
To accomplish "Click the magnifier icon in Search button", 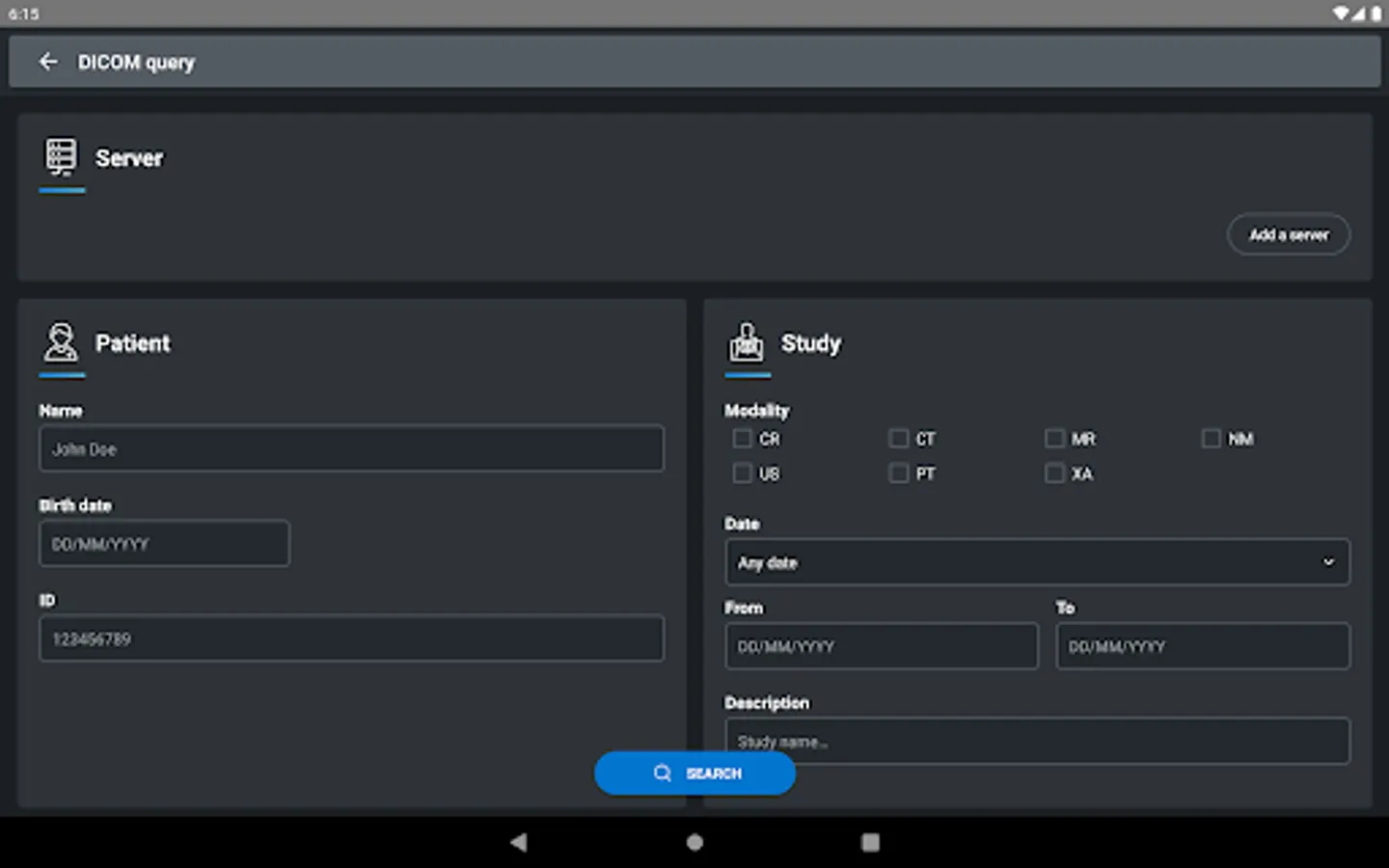I will [x=663, y=773].
